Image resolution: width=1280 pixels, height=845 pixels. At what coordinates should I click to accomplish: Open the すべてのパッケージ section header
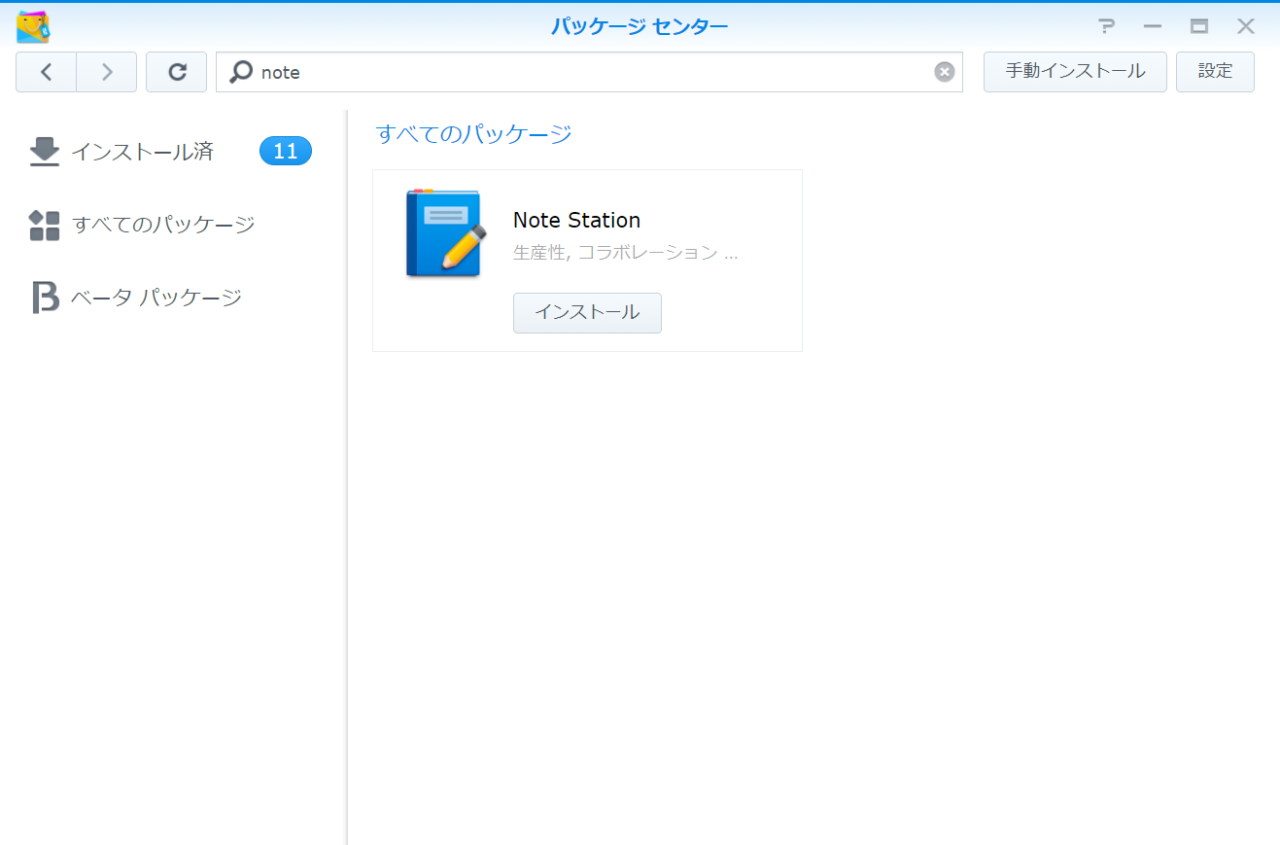click(x=473, y=133)
